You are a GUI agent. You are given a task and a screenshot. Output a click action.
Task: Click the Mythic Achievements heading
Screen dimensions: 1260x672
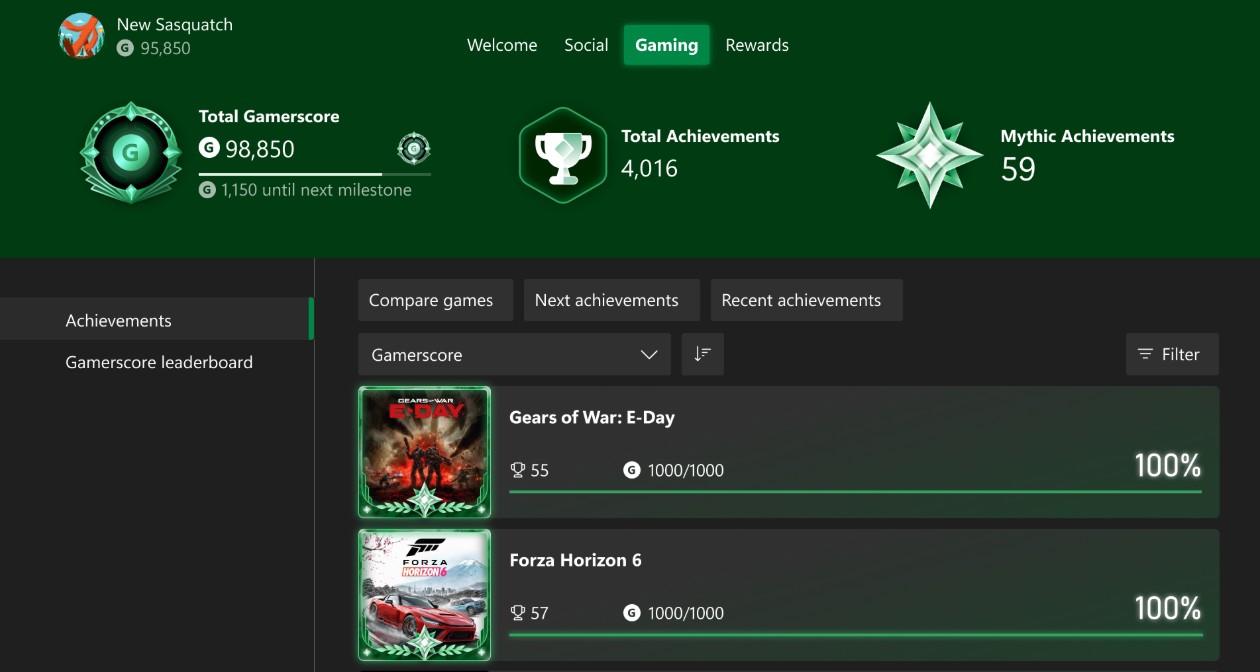1088,136
